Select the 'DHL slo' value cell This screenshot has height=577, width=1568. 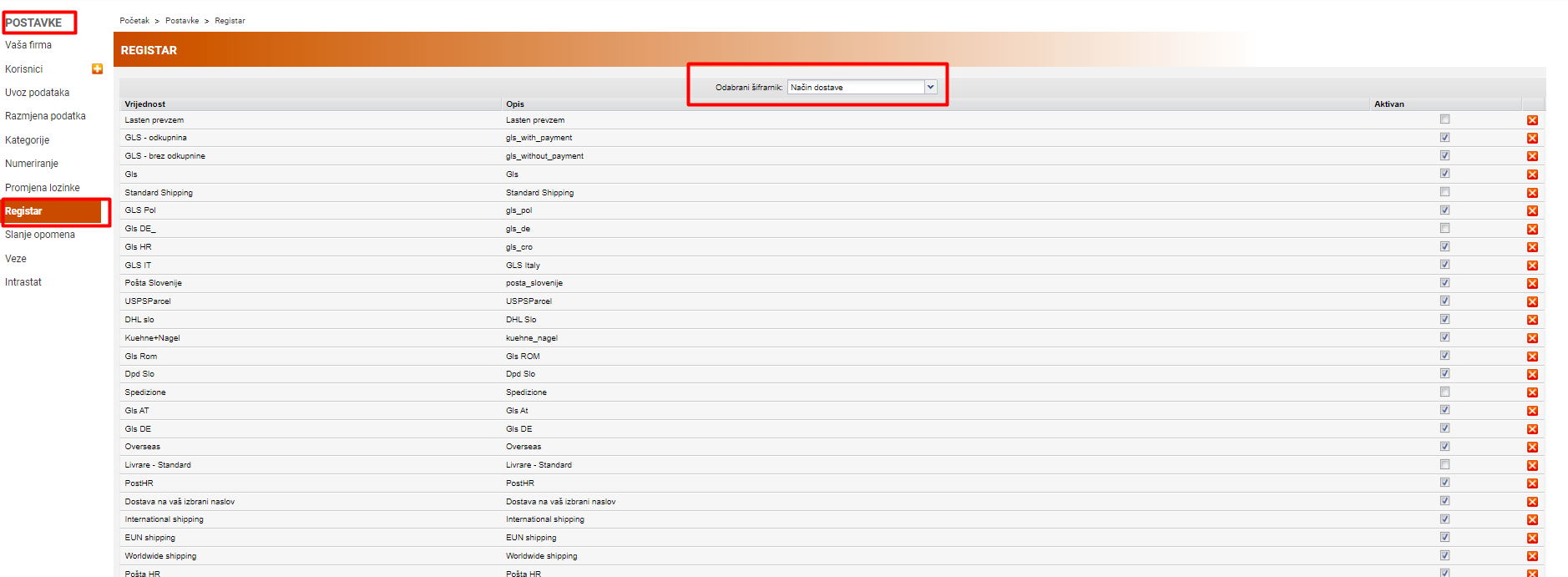pos(139,320)
